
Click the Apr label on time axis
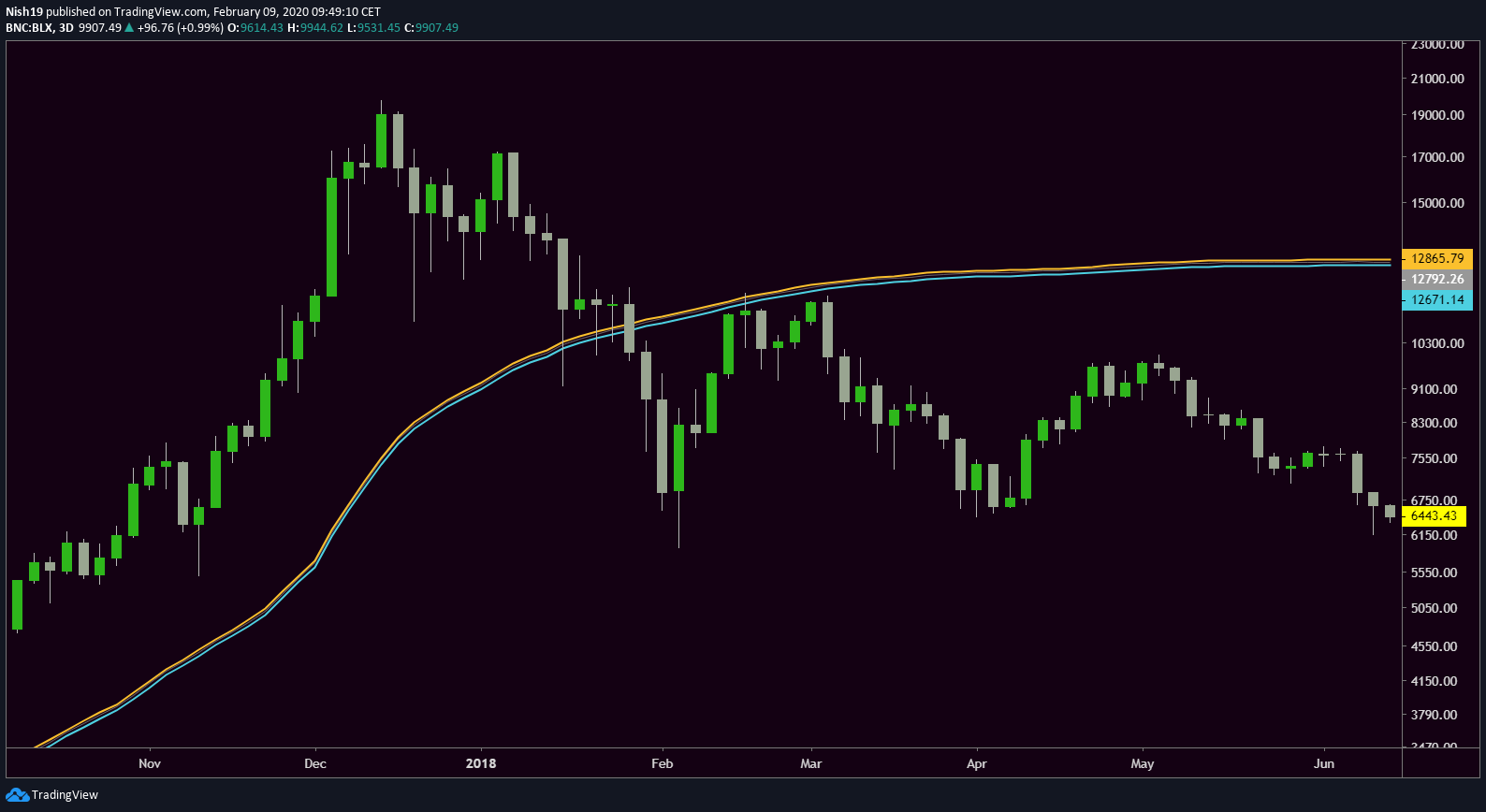click(x=977, y=763)
